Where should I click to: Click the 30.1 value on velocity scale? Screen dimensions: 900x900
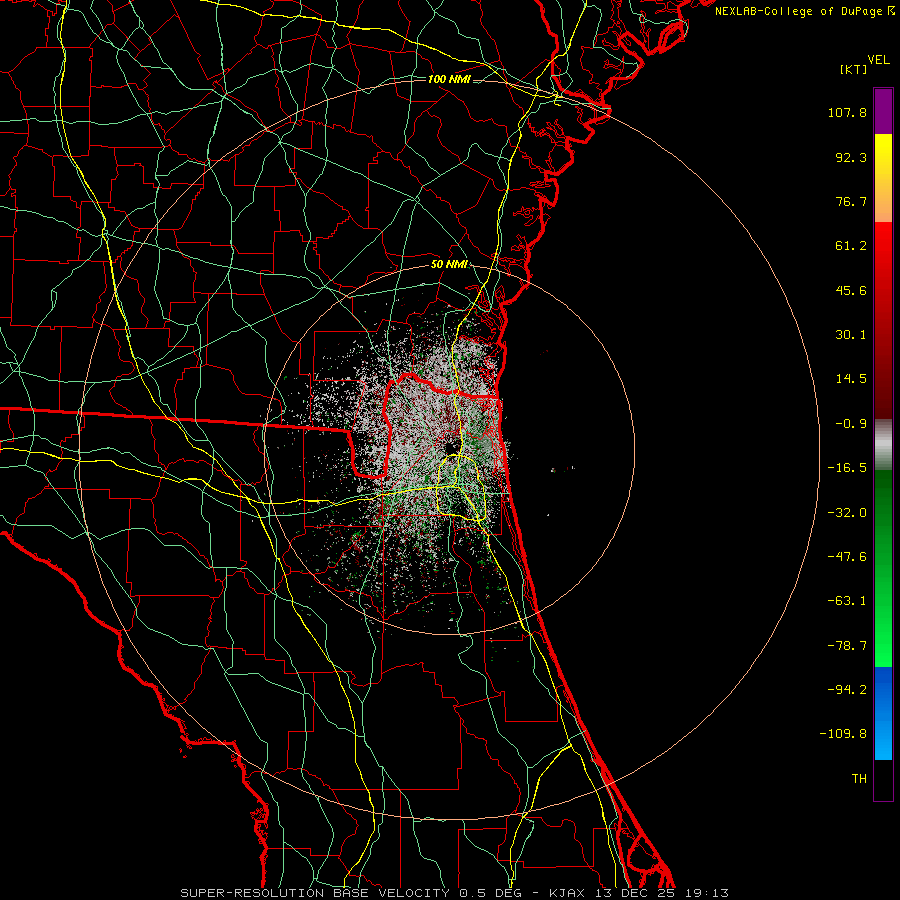tap(851, 335)
